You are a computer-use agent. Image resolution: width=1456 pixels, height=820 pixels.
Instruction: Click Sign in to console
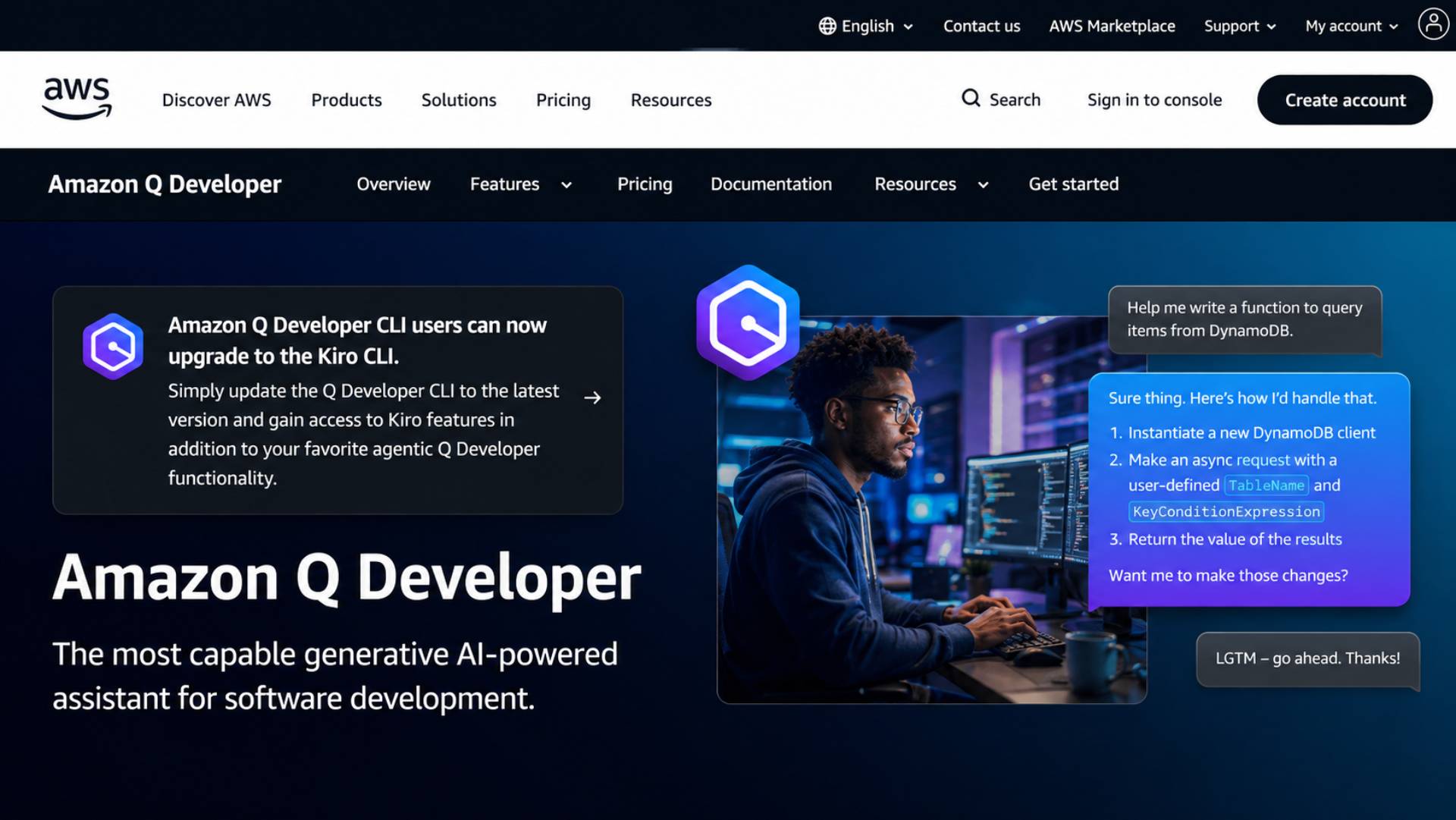pyautogui.click(x=1154, y=100)
